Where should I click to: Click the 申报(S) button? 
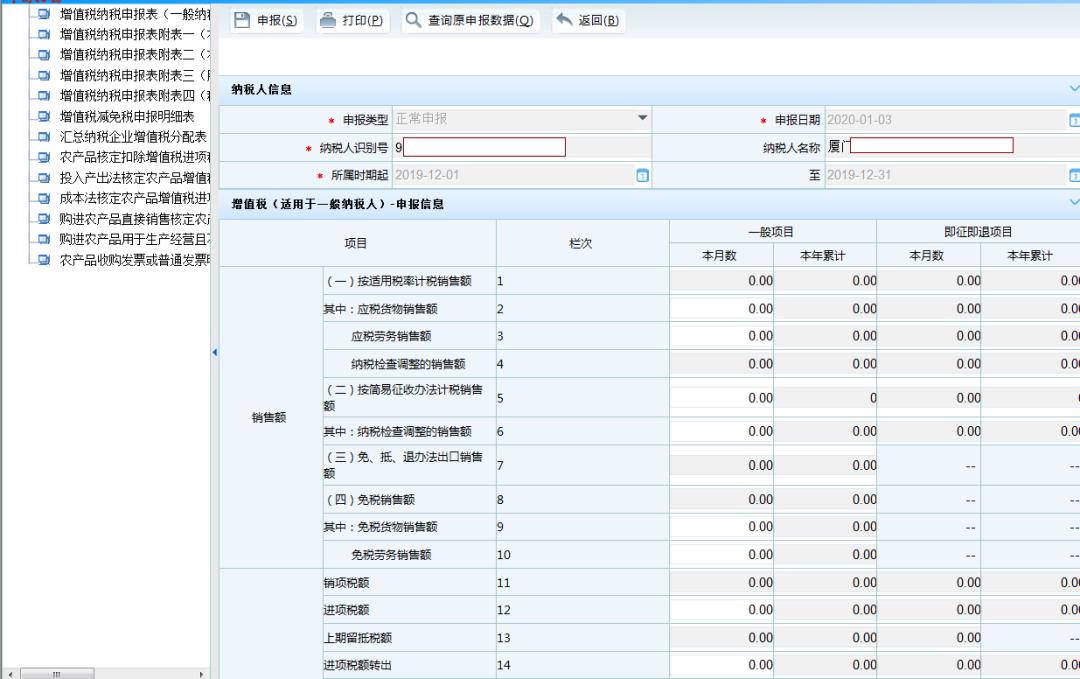[x=266, y=19]
